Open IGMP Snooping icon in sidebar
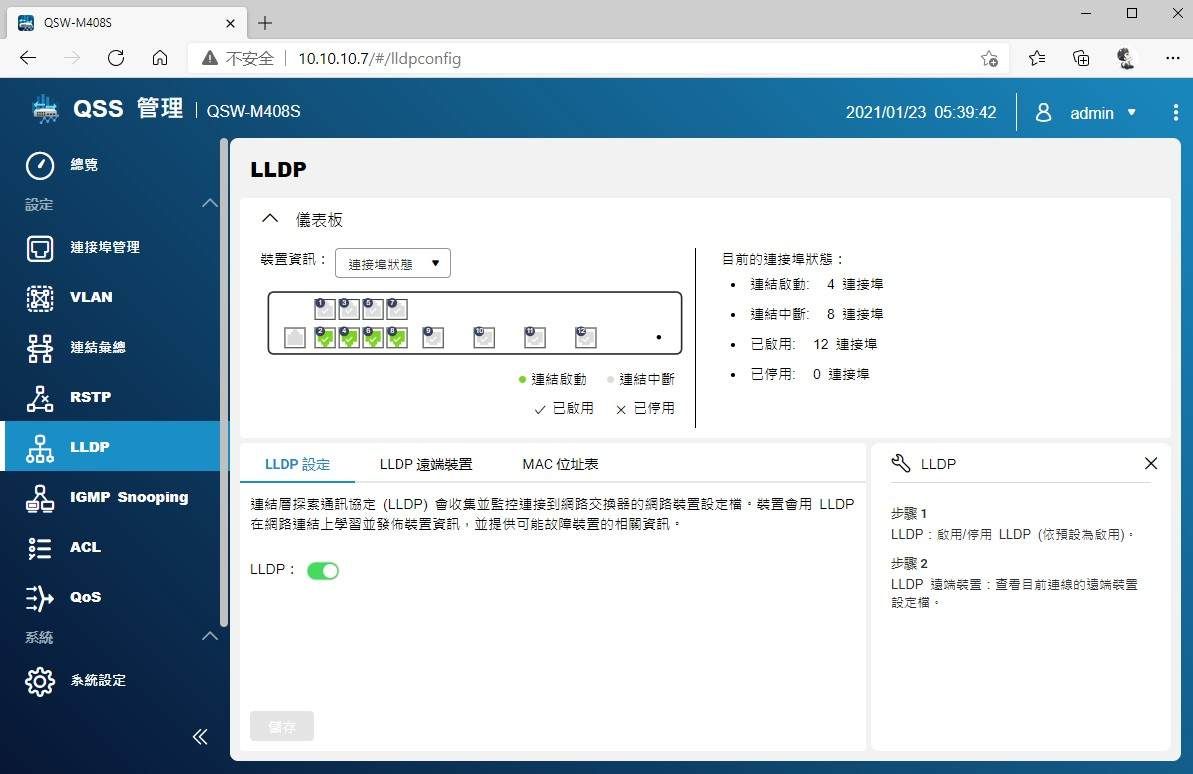The width and height of the screenshot is (1193, 774). pos(40,497)
